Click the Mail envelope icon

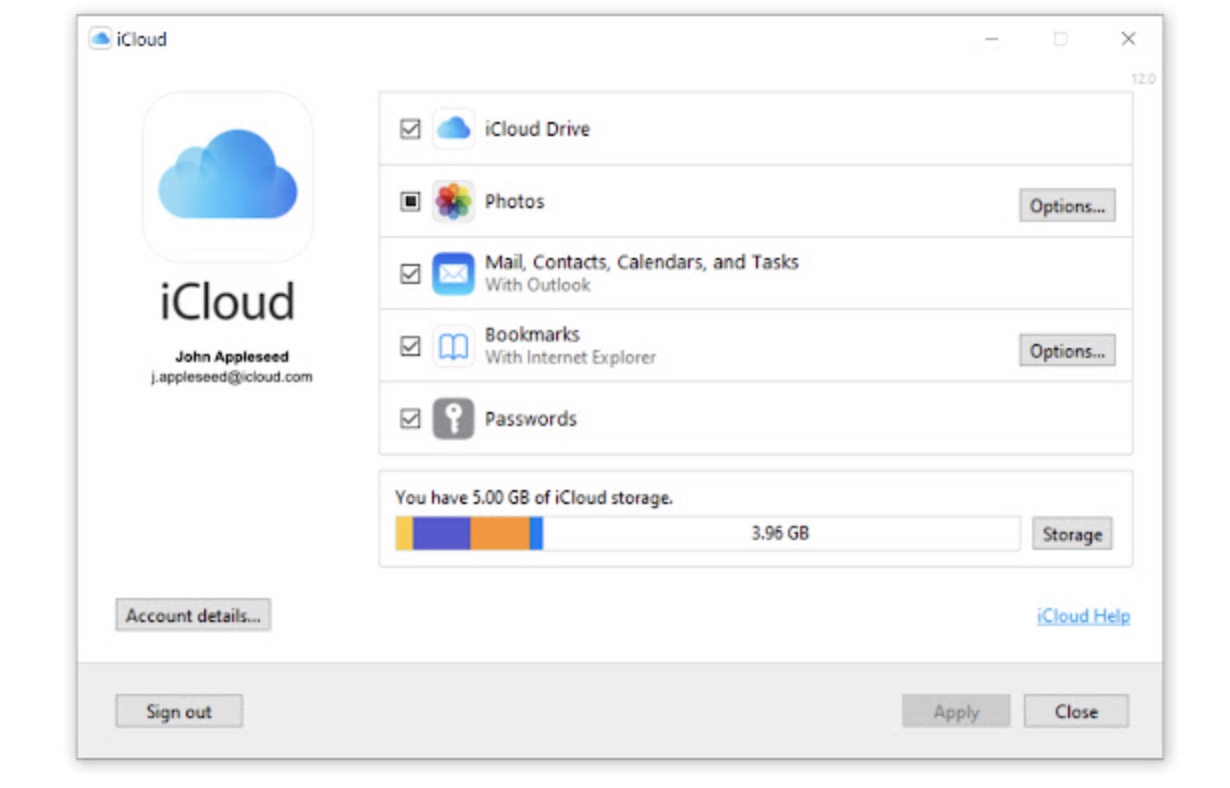[x=453, y=274]
